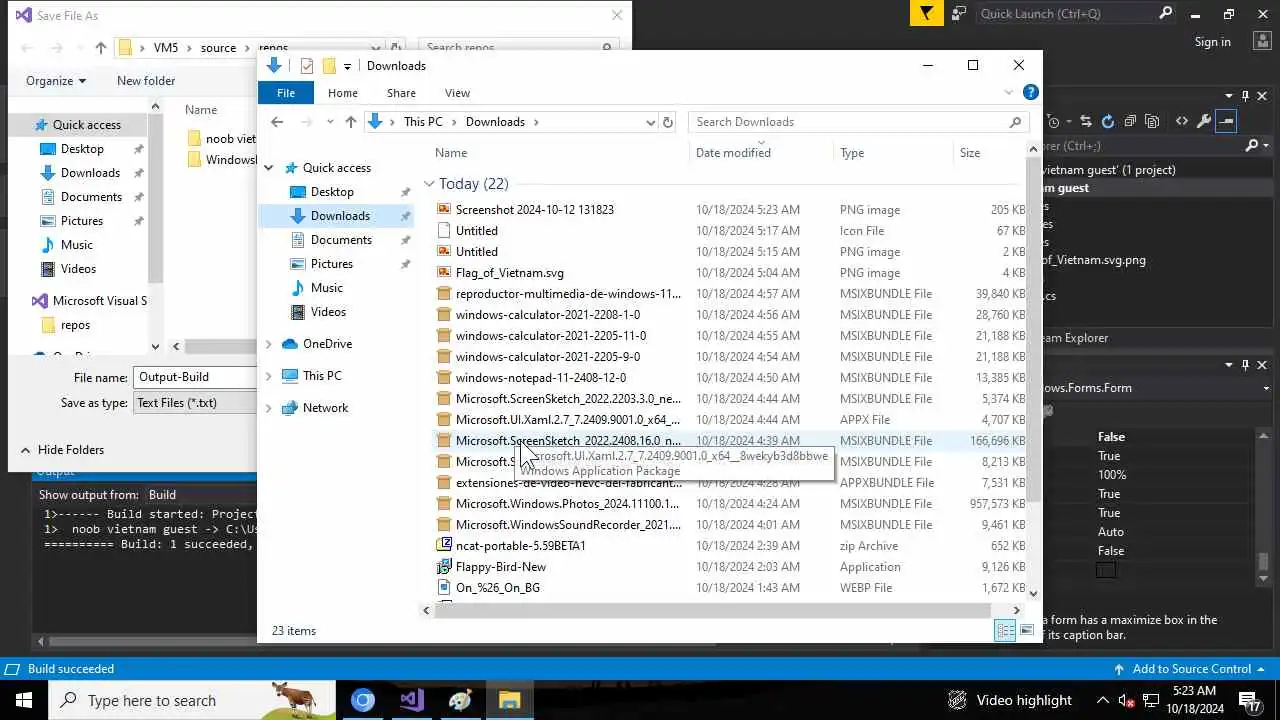
Task: Click Sign in in Visual Studio
Action: point(1212,42)
